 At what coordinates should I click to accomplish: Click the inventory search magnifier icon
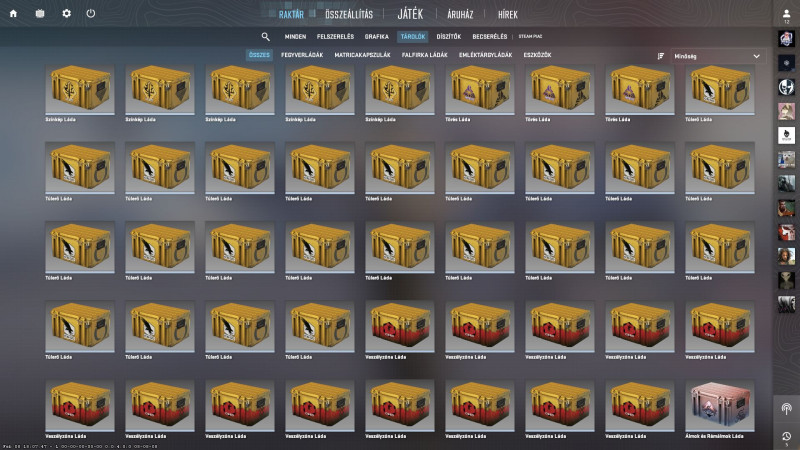click(x=265, y=37)
